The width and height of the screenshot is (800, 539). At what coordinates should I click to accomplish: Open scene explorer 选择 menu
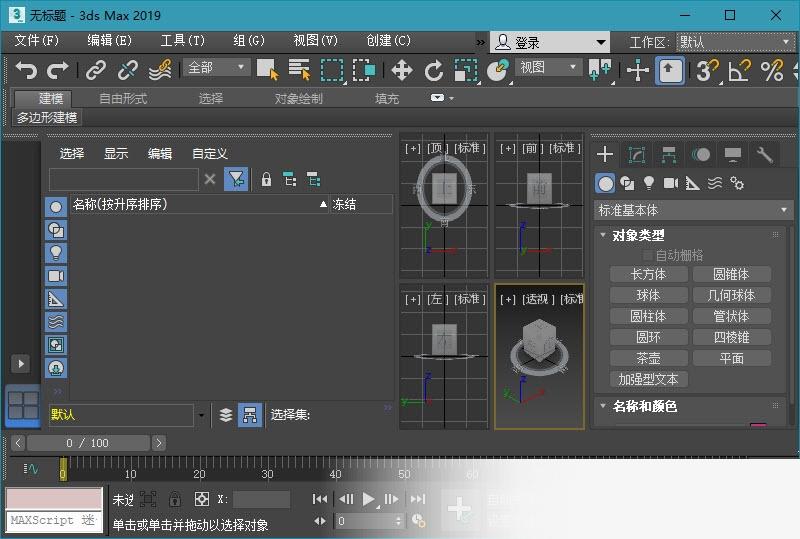72,154
